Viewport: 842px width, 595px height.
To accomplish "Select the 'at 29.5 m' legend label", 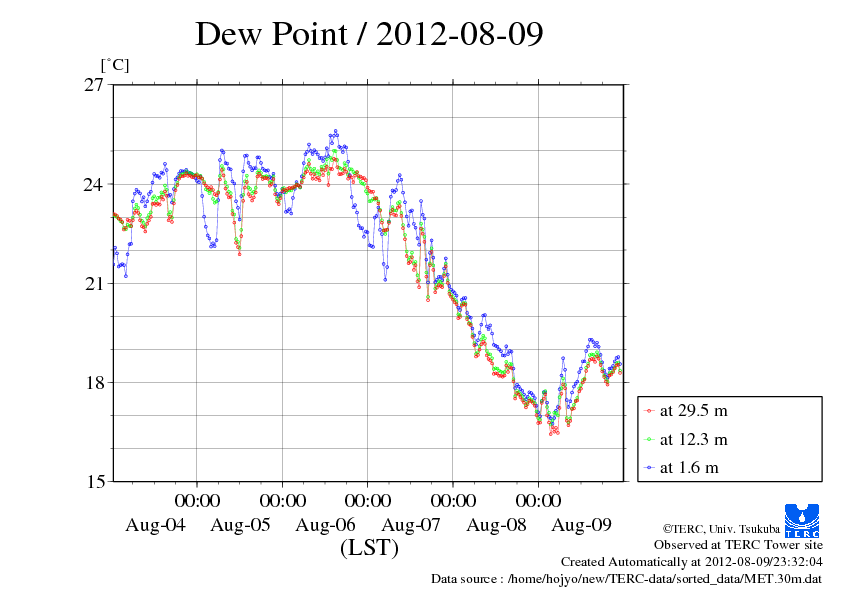I will [693, 411].
